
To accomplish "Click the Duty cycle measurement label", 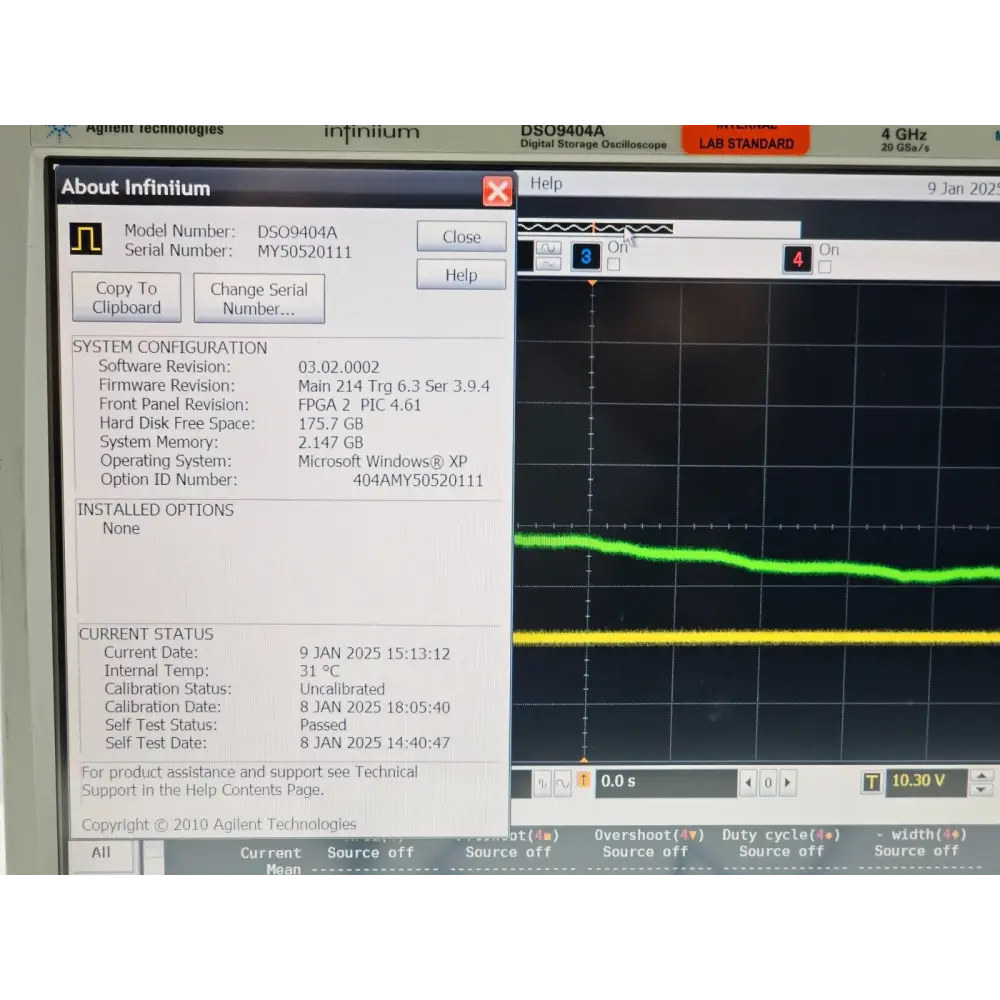I will [781, 835].
